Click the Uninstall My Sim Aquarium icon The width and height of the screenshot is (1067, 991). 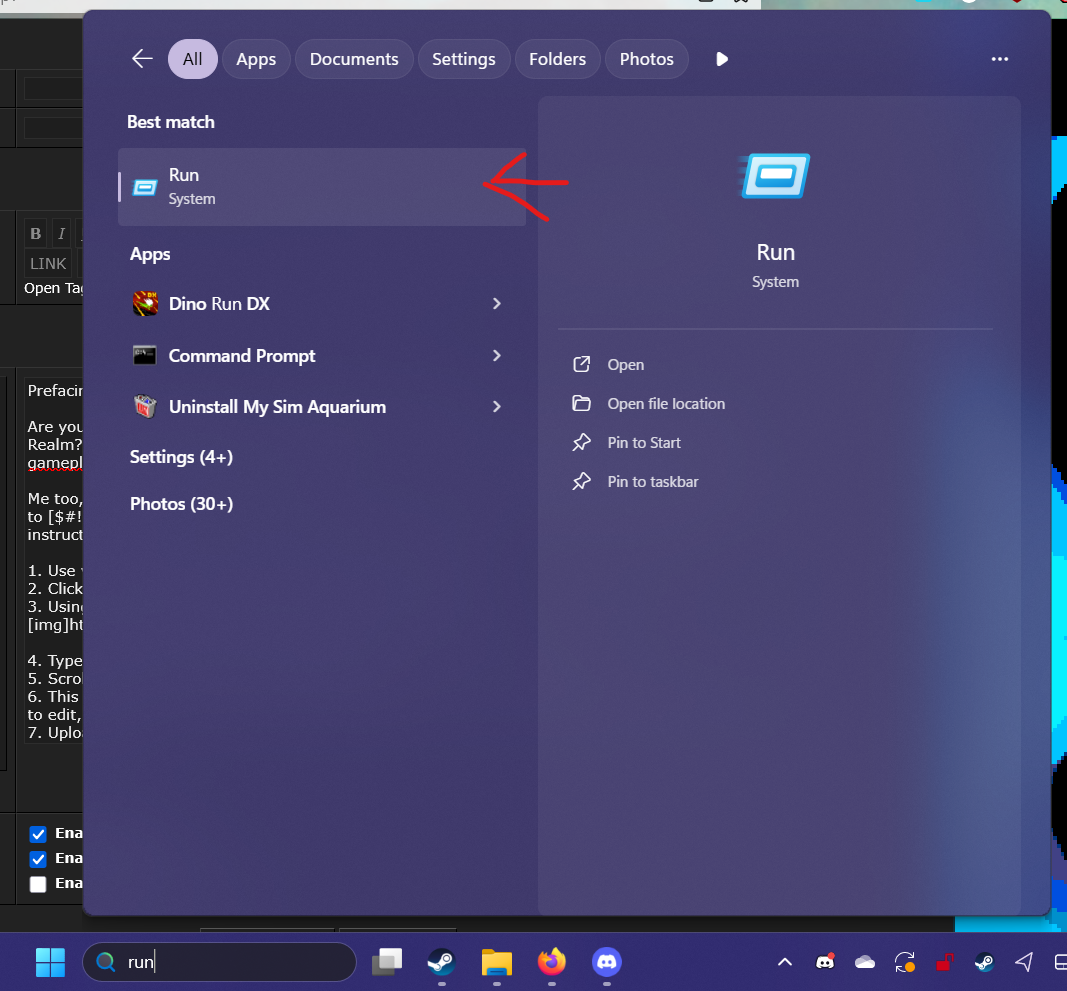(145, 406)
